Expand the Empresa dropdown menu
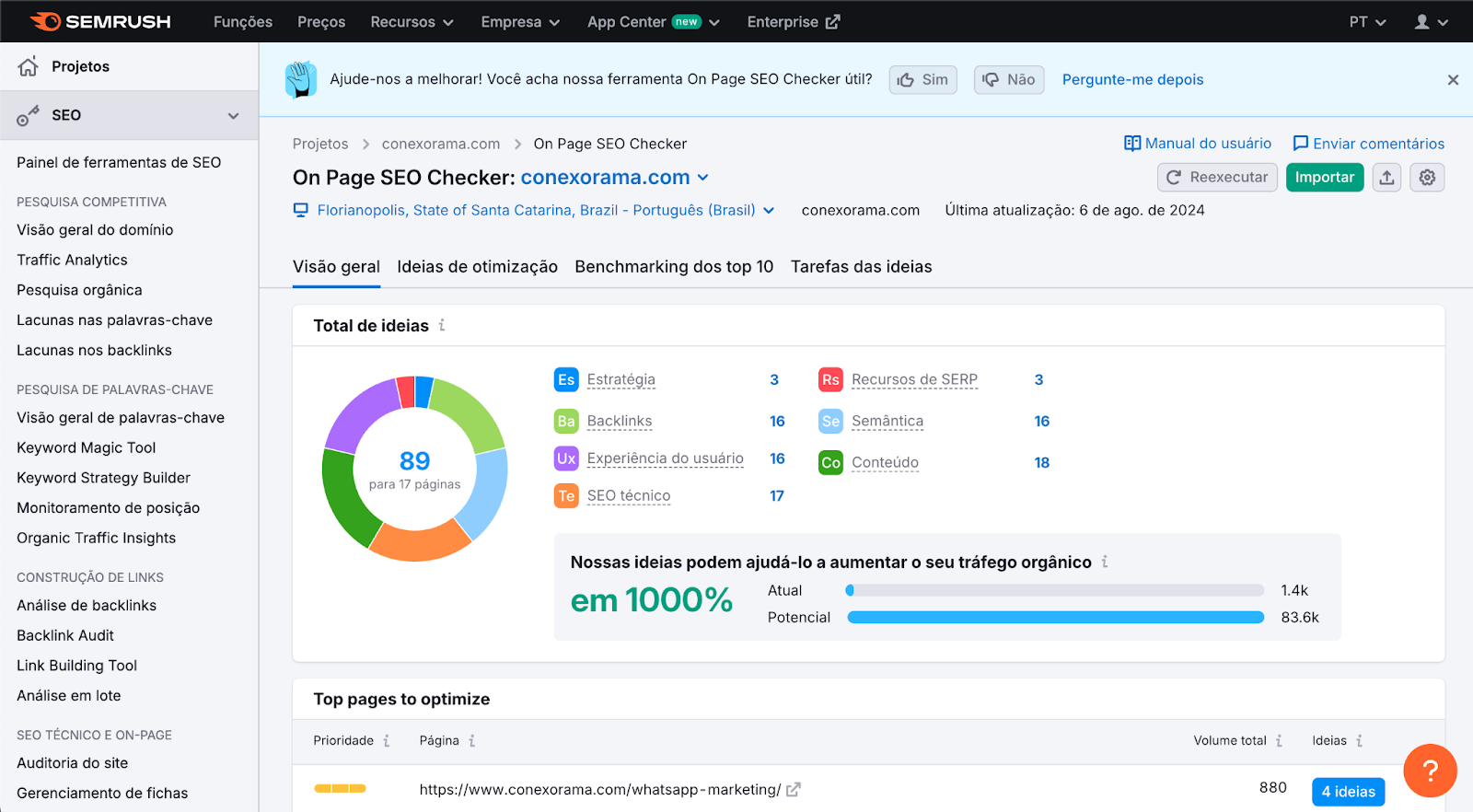 point(520,22)
